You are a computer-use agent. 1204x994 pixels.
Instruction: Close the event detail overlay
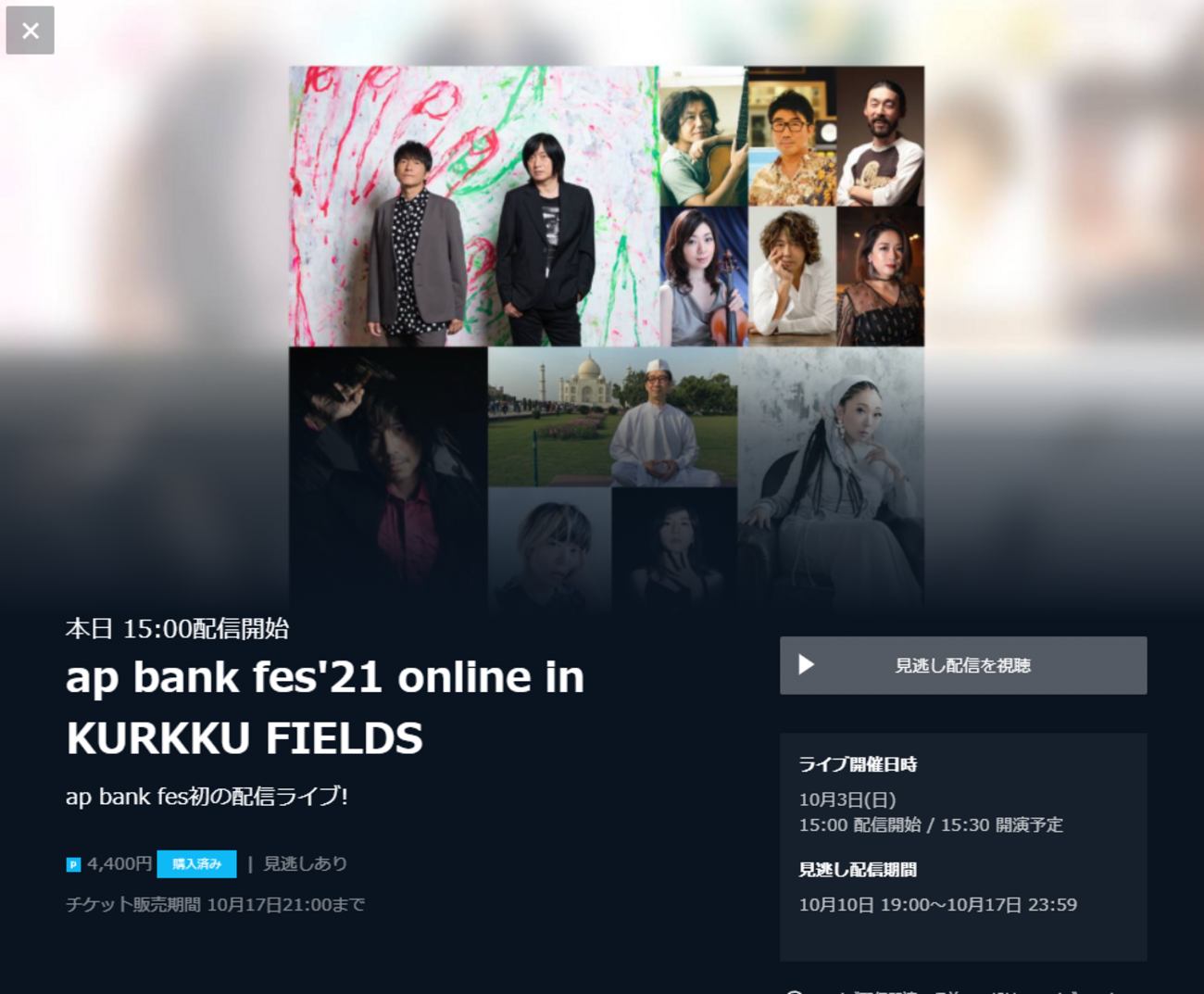[x=30, y=30]
